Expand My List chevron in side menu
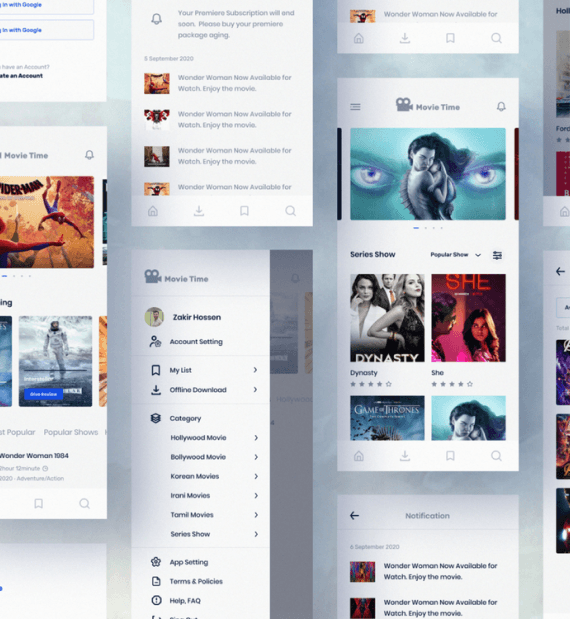This screenshot has width=570, height=619. pos(255,370)
